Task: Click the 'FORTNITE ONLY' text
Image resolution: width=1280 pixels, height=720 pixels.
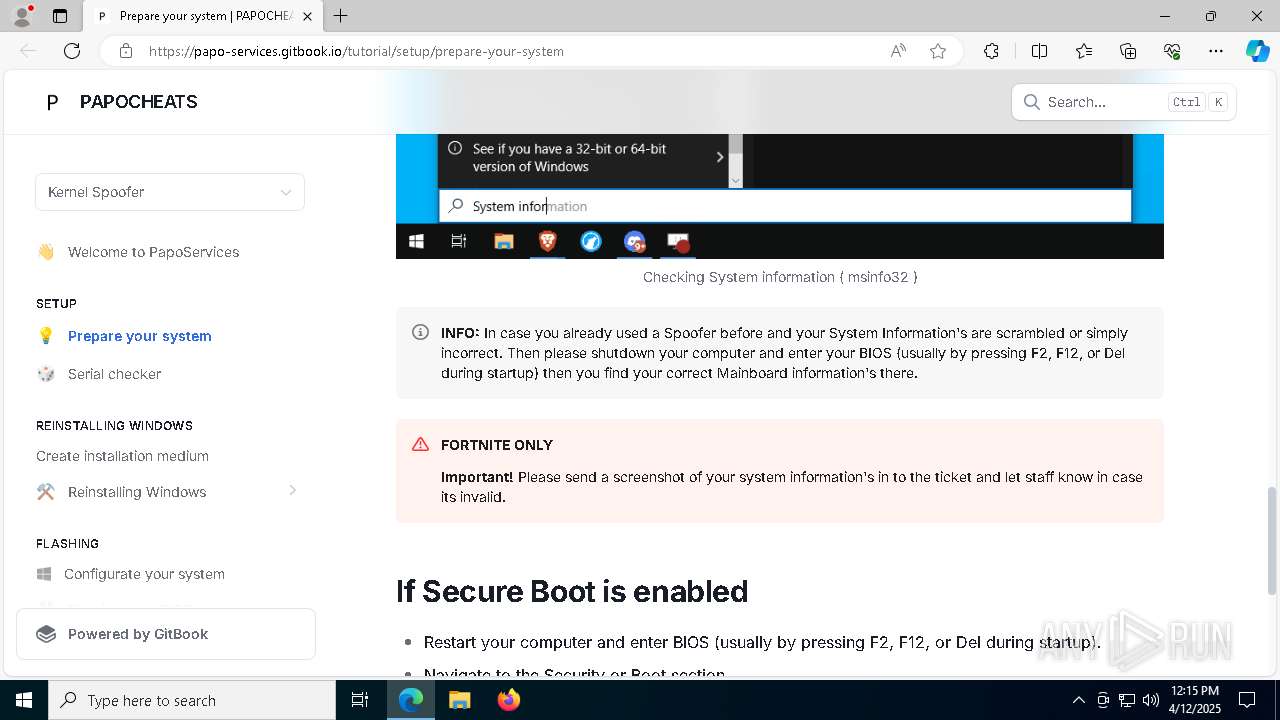Action: click(x=497, y=445)
